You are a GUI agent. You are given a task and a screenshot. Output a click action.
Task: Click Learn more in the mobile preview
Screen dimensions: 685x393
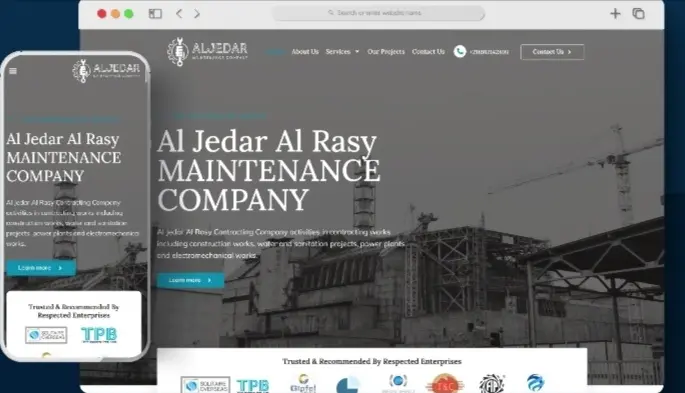41,268
